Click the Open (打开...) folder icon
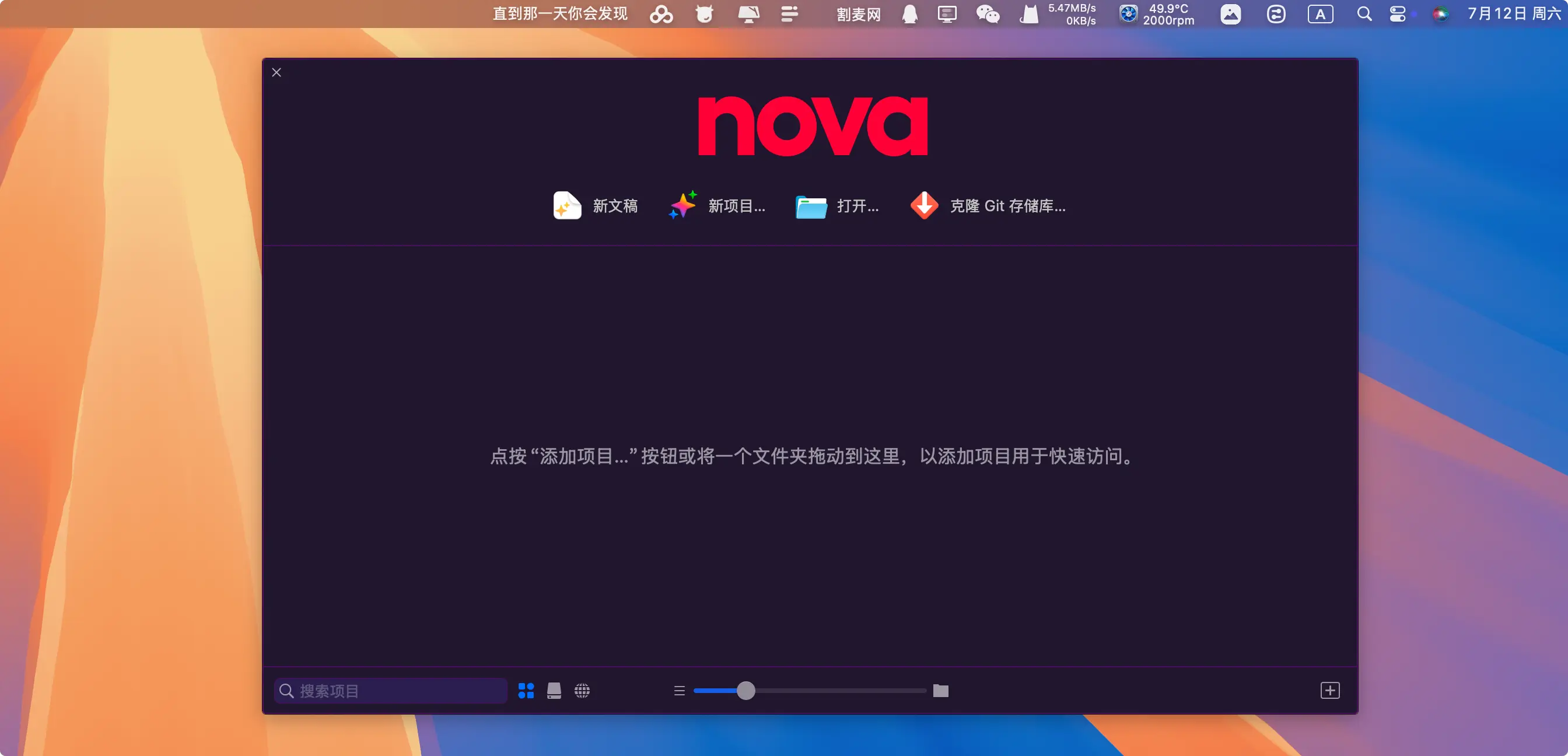 pos(811,207)
